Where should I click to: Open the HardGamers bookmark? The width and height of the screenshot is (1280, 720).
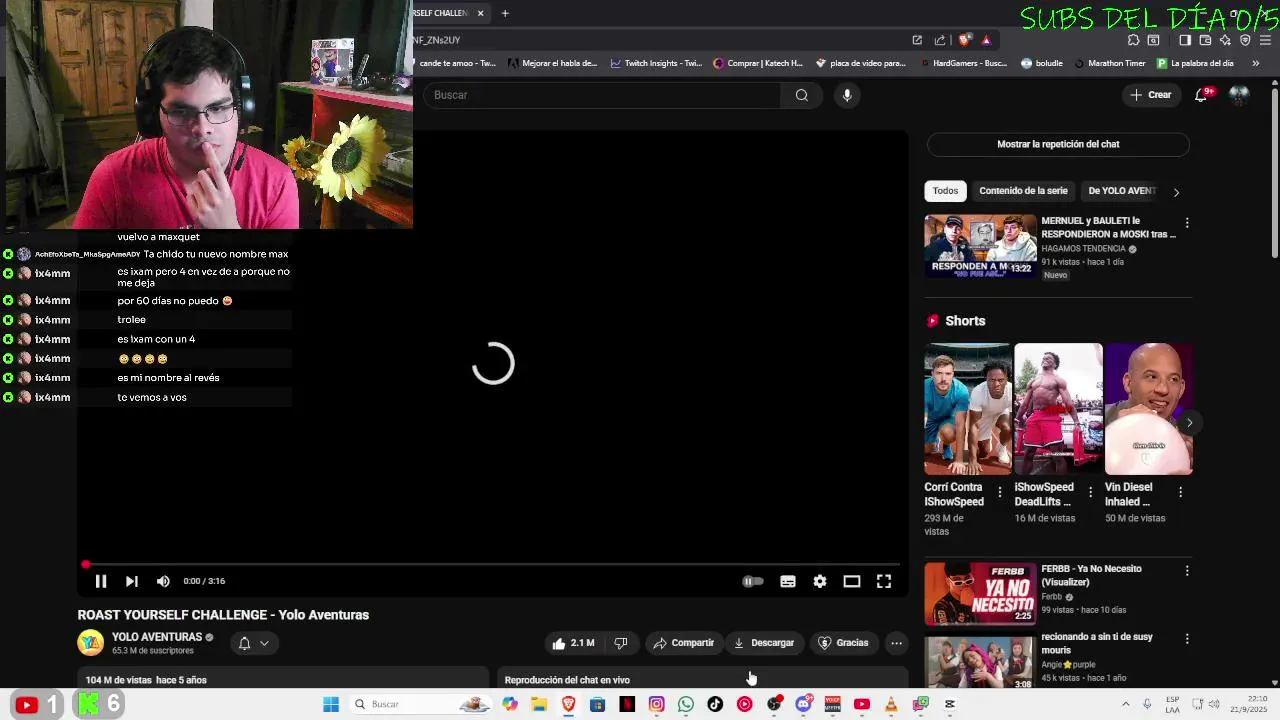tap(962, 63)
